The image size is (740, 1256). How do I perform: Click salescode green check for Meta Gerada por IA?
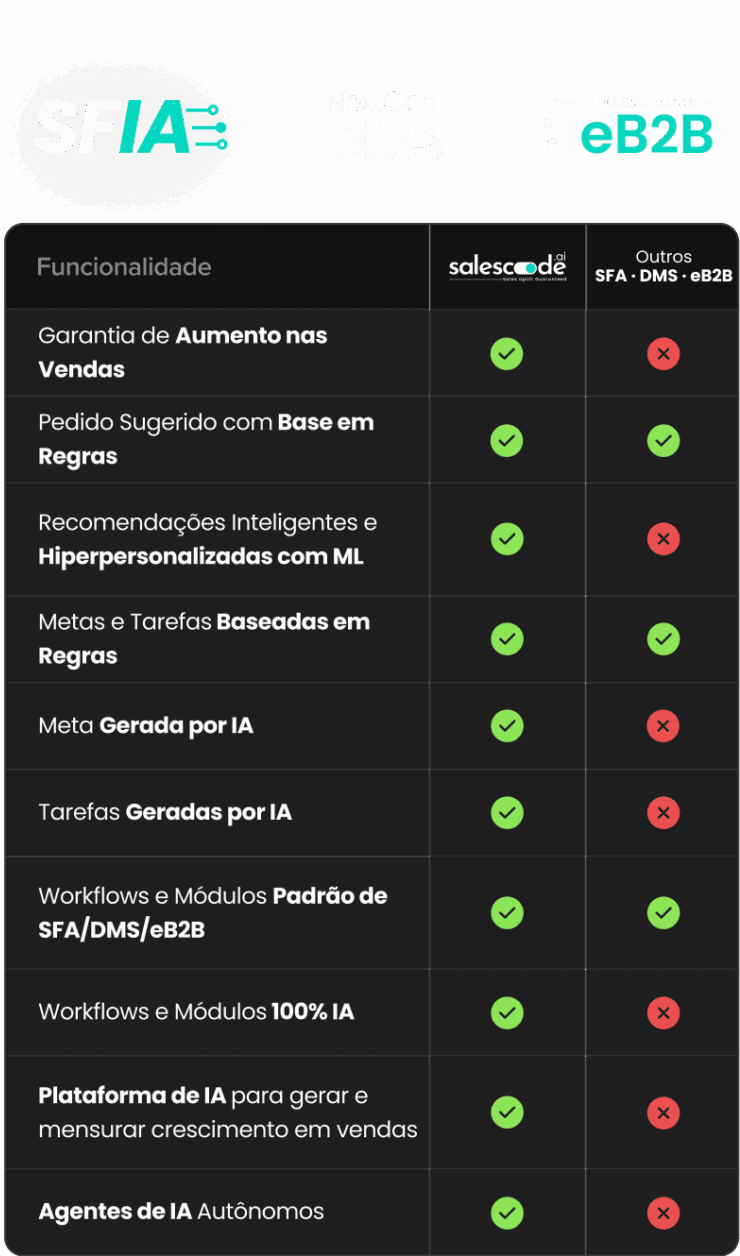point(507,726)
